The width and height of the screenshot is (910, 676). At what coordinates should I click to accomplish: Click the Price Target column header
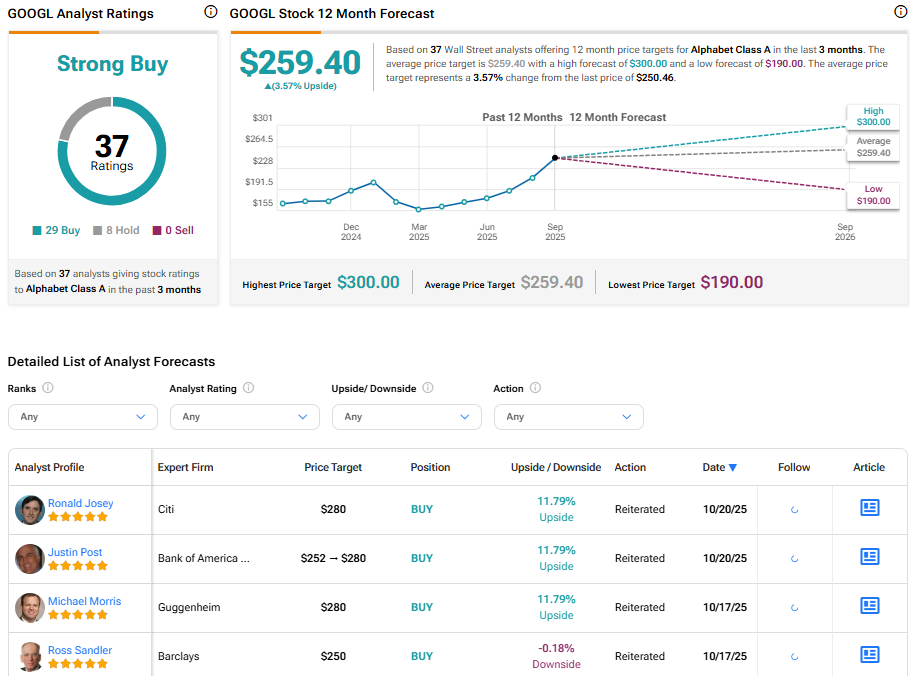[333, 467]
